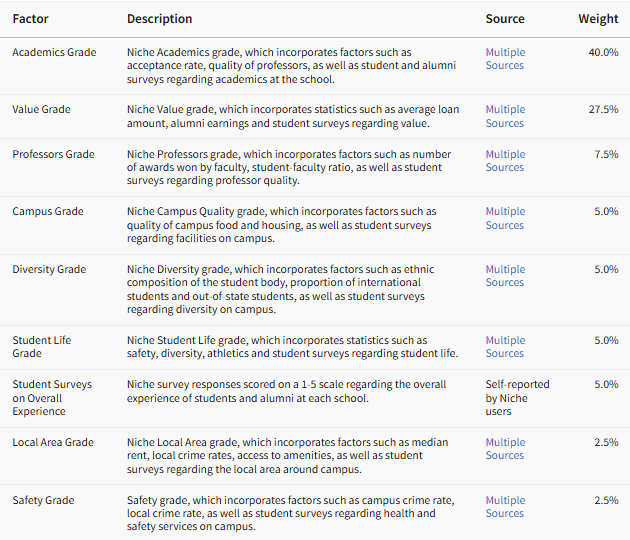The height and width of the screenshot is (540, 630).
Task: Click the Safety Grade description text
Action: point(290,513)
